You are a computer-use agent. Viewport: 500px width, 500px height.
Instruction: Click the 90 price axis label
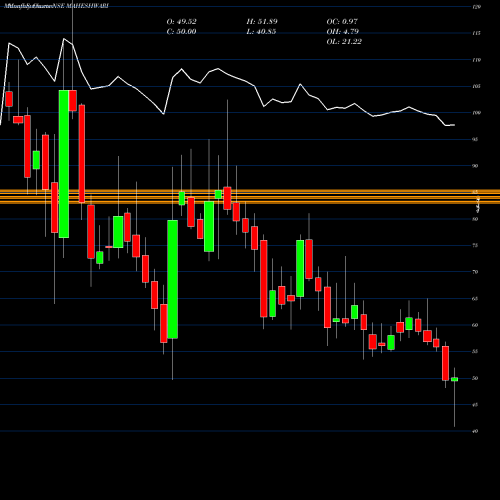click(475, 166)
